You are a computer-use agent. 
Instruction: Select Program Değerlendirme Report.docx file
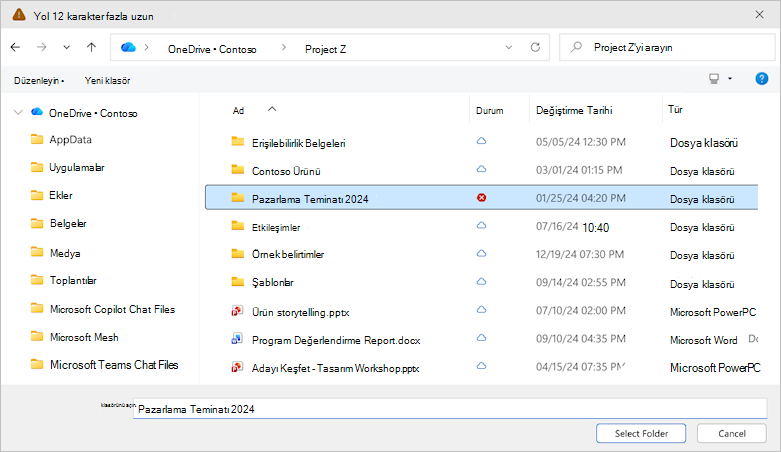coord(336,340)
